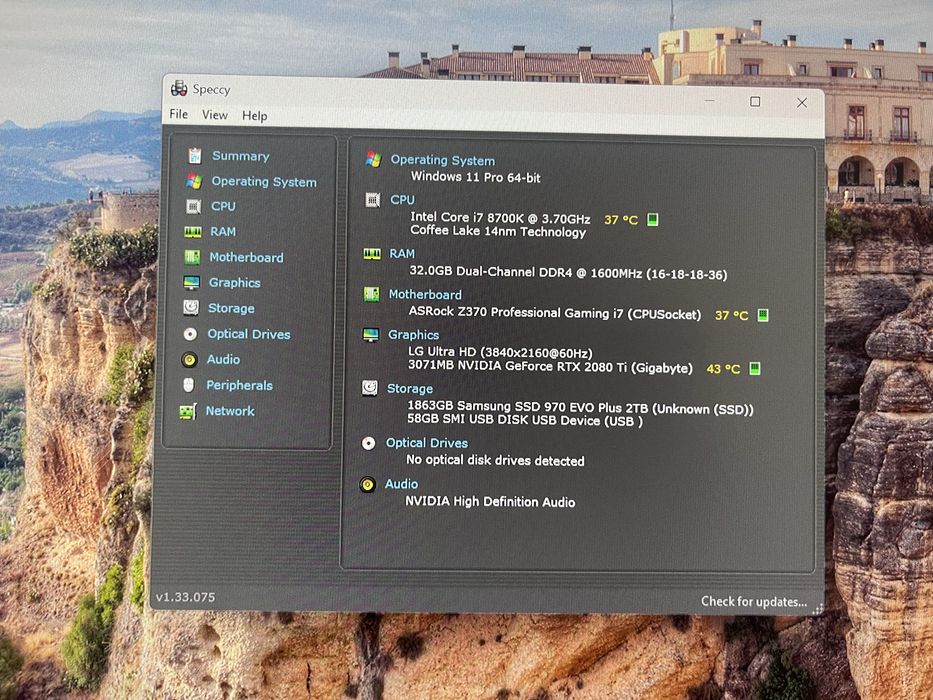The width and height of the screenshot is (933, 700).
Task: Click the RAM module sidebar icon
Action: tap(193, 232)
